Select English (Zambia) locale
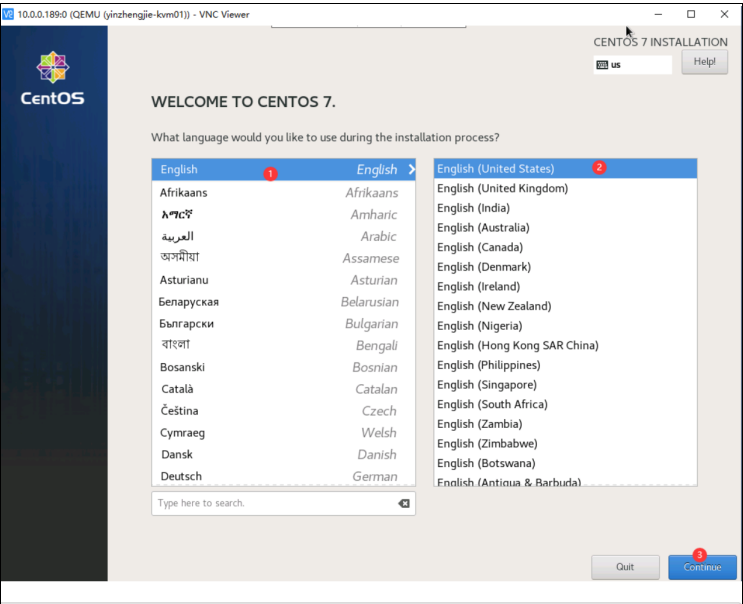 click(x=565, y=424)
